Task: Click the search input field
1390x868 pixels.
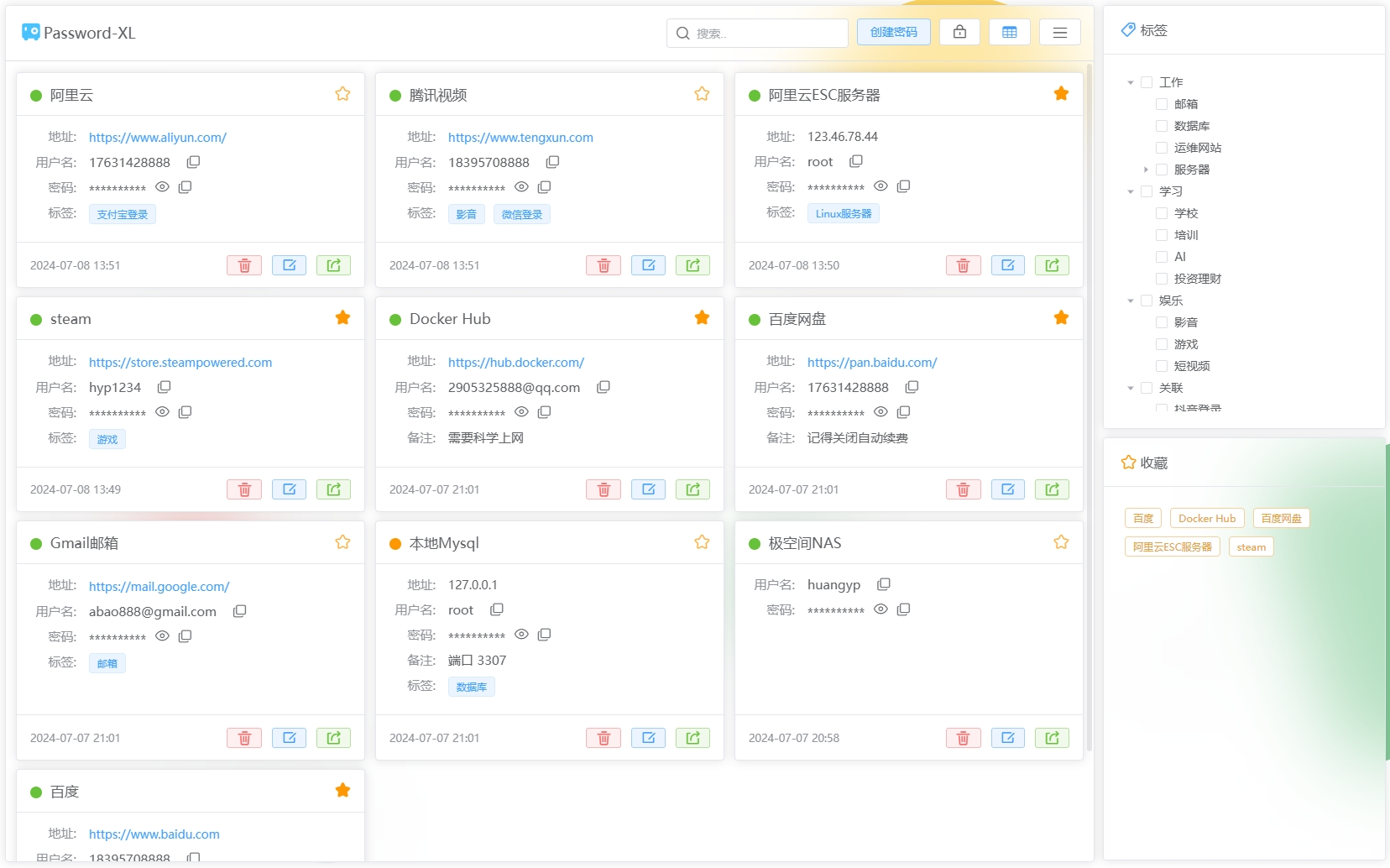Action: point(757,33)
